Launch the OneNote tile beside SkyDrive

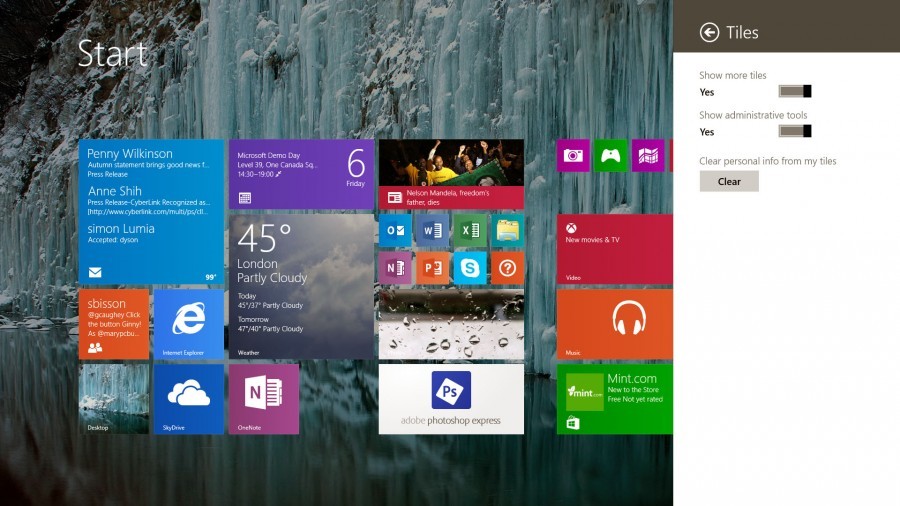[264, 398]
